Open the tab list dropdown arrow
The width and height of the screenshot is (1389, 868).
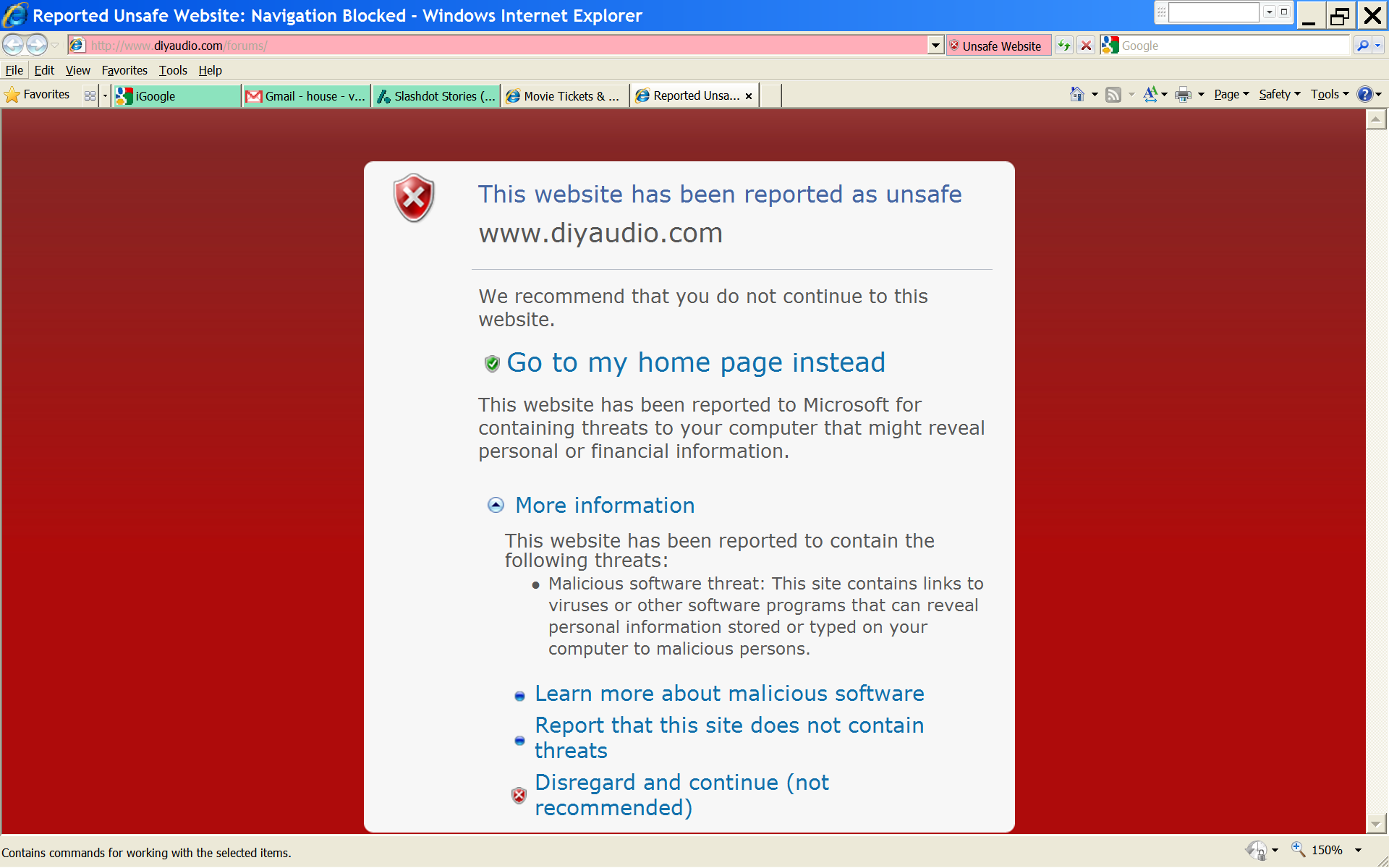tap(105, 95)
